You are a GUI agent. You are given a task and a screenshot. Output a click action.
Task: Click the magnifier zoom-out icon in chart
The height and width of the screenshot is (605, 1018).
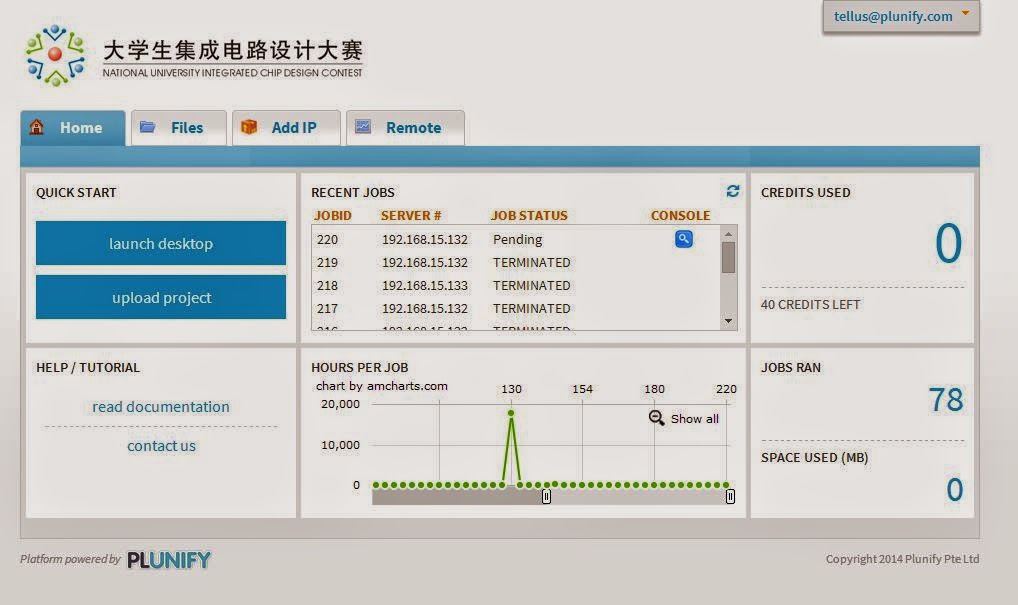coord(656,418)
